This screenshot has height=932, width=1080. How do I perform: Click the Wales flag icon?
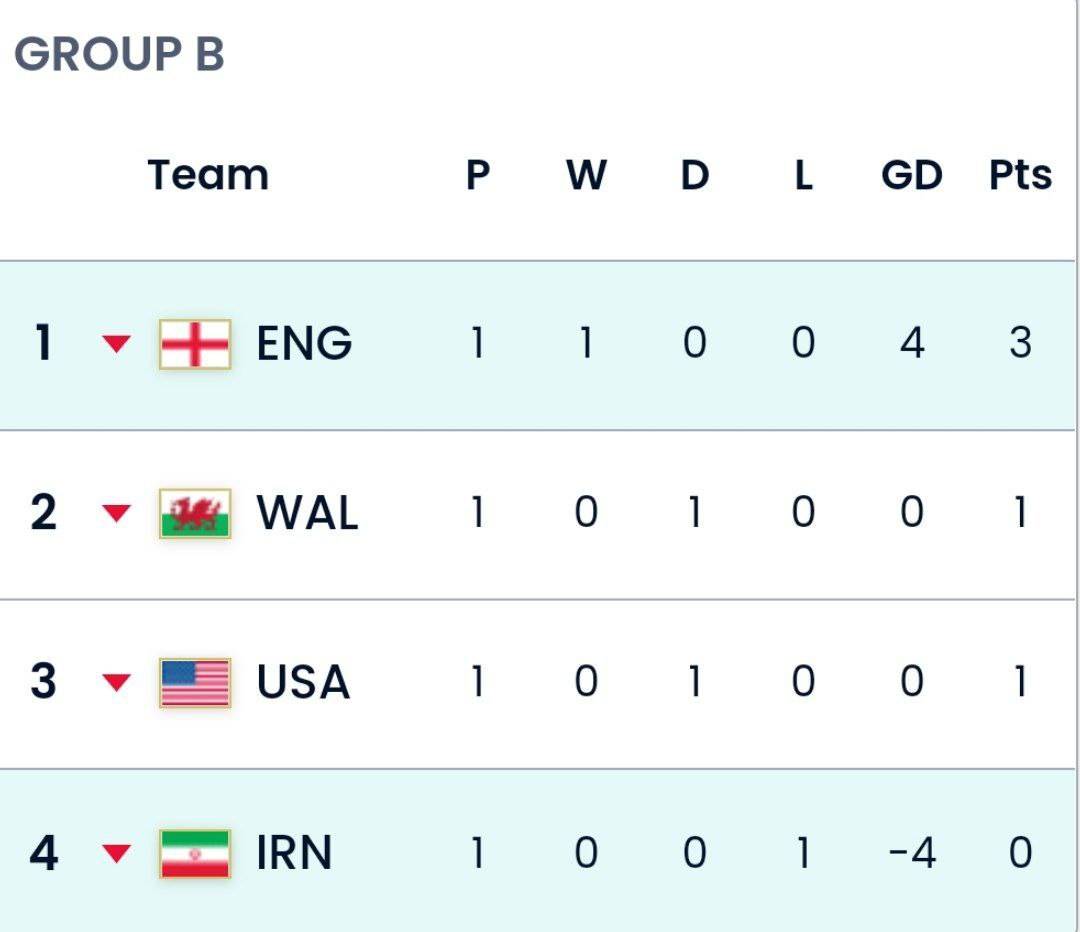[195, 513]
